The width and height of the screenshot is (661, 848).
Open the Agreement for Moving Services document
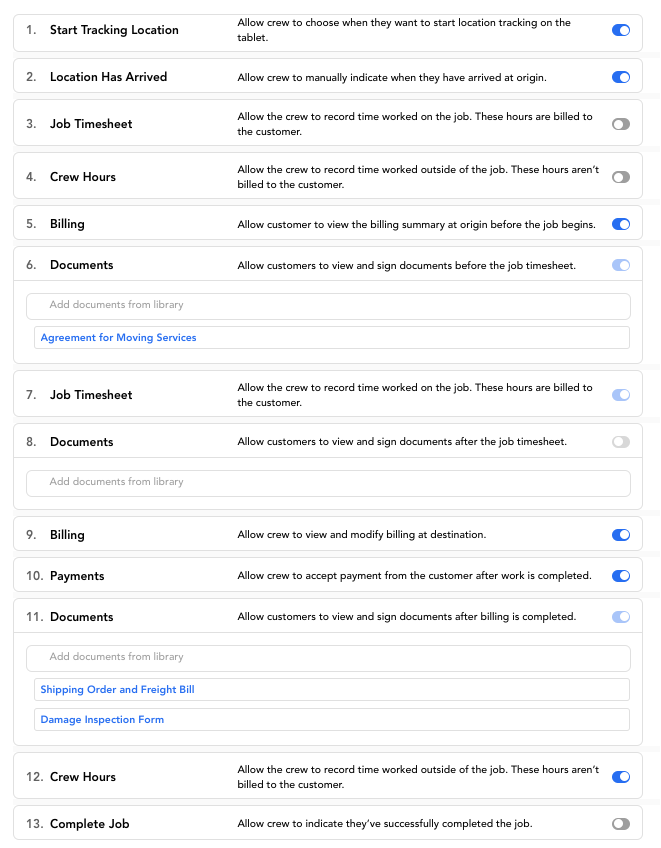118,337
